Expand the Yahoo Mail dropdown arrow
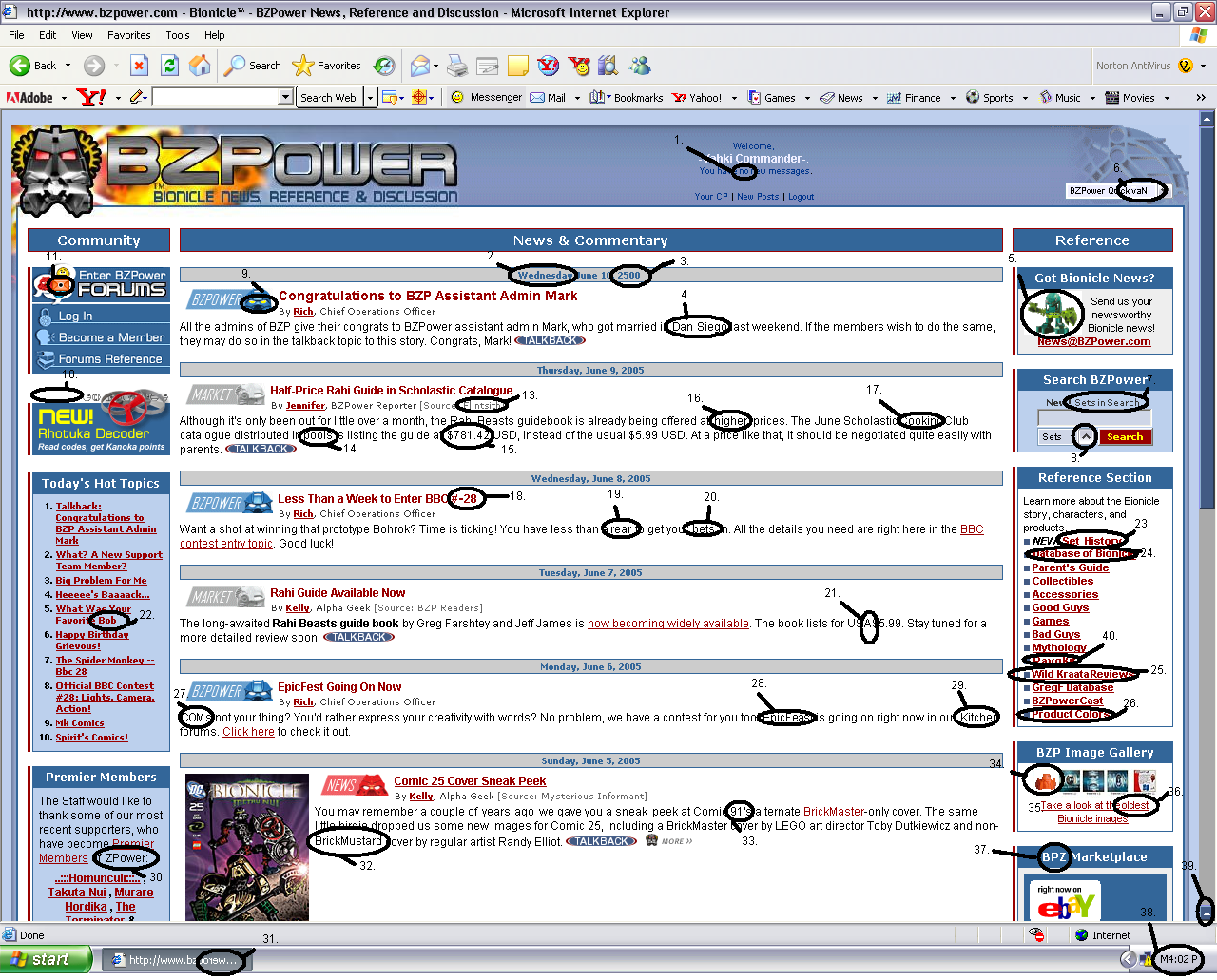The width and height of the screenshot is (1217, 980). (577, 98)
